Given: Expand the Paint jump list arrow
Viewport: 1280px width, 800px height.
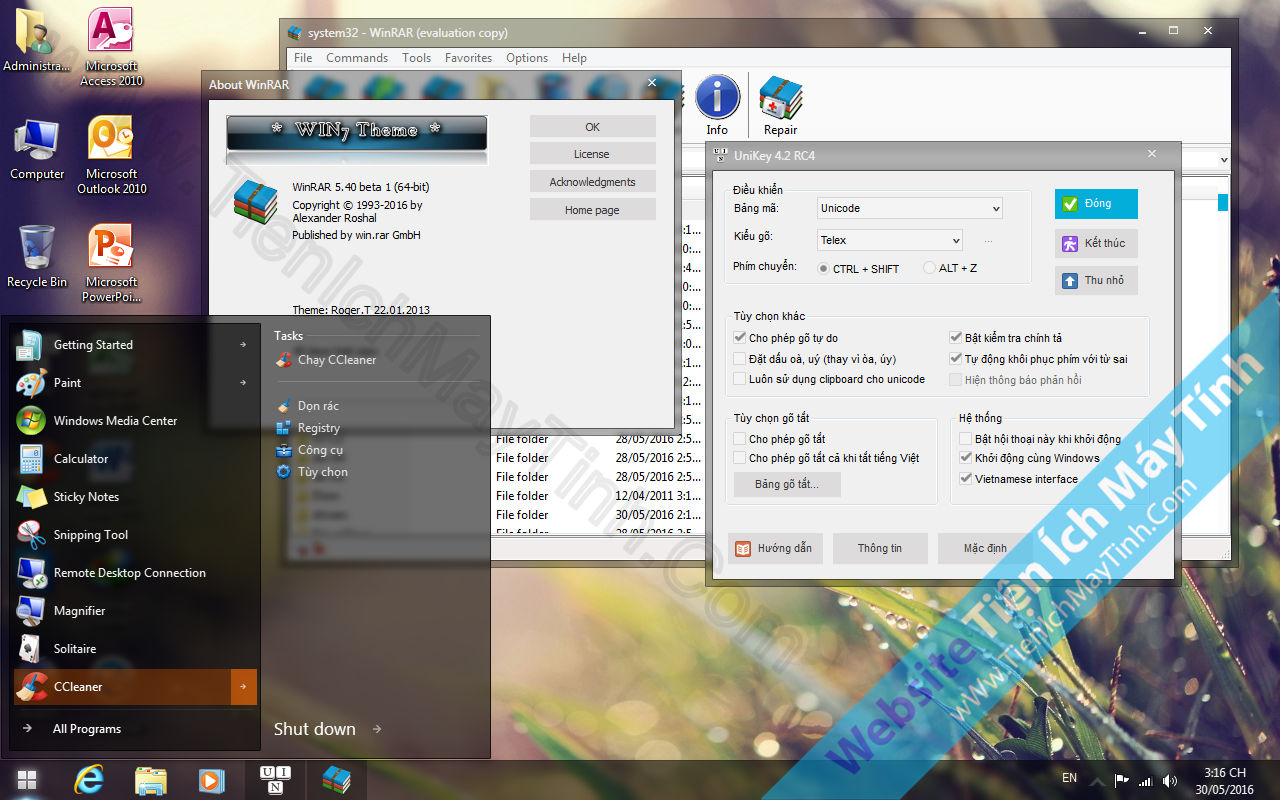Looking at the screenshot, I should [243, 383].
